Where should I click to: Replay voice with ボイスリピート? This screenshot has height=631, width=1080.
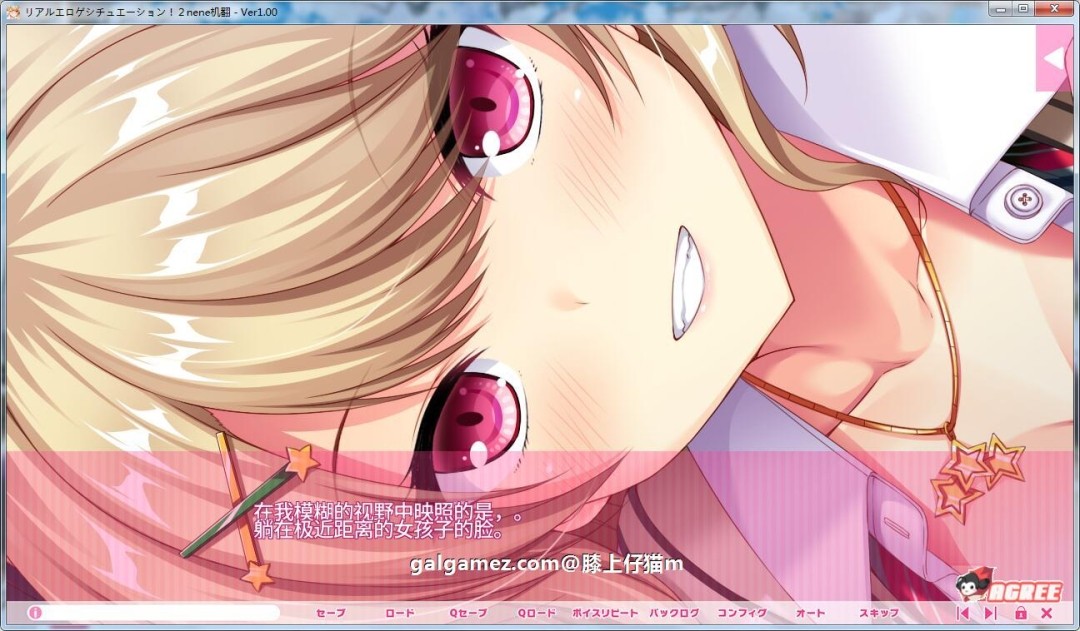click(x=605, y=613)
